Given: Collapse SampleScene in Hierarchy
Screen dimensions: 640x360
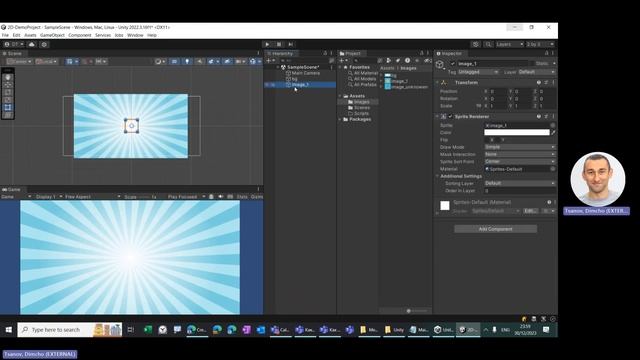Looking at the screenshot, I should tap(278, 67).
